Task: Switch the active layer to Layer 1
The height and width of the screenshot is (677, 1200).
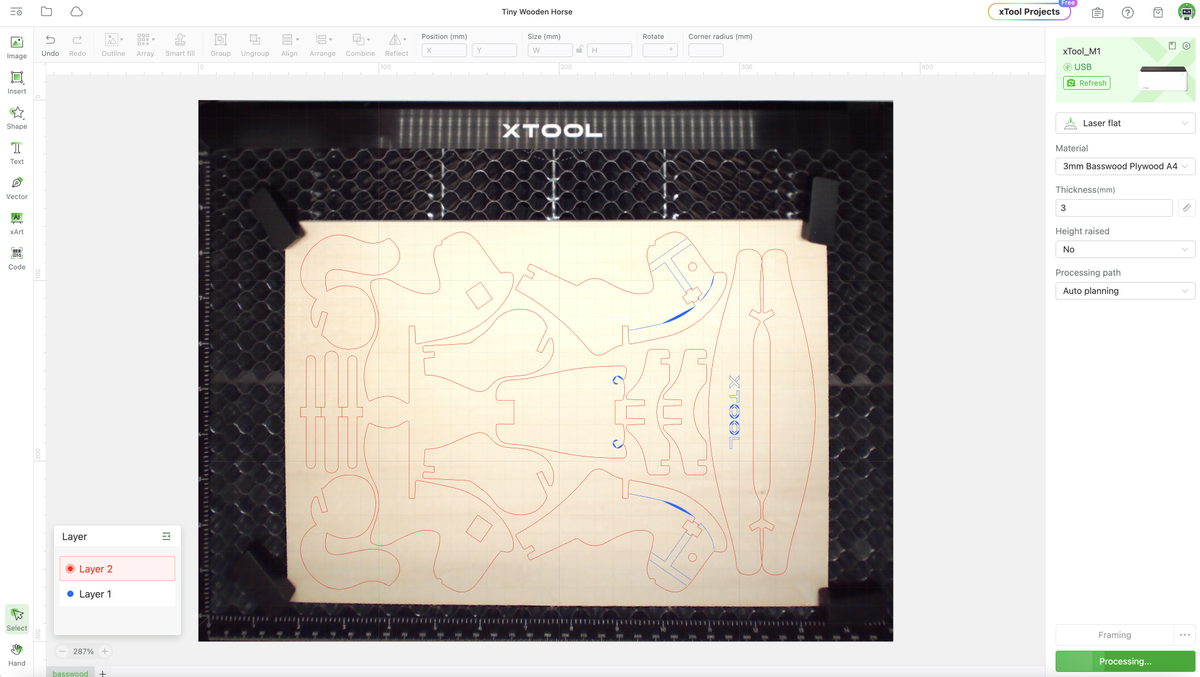Action: 95,592
